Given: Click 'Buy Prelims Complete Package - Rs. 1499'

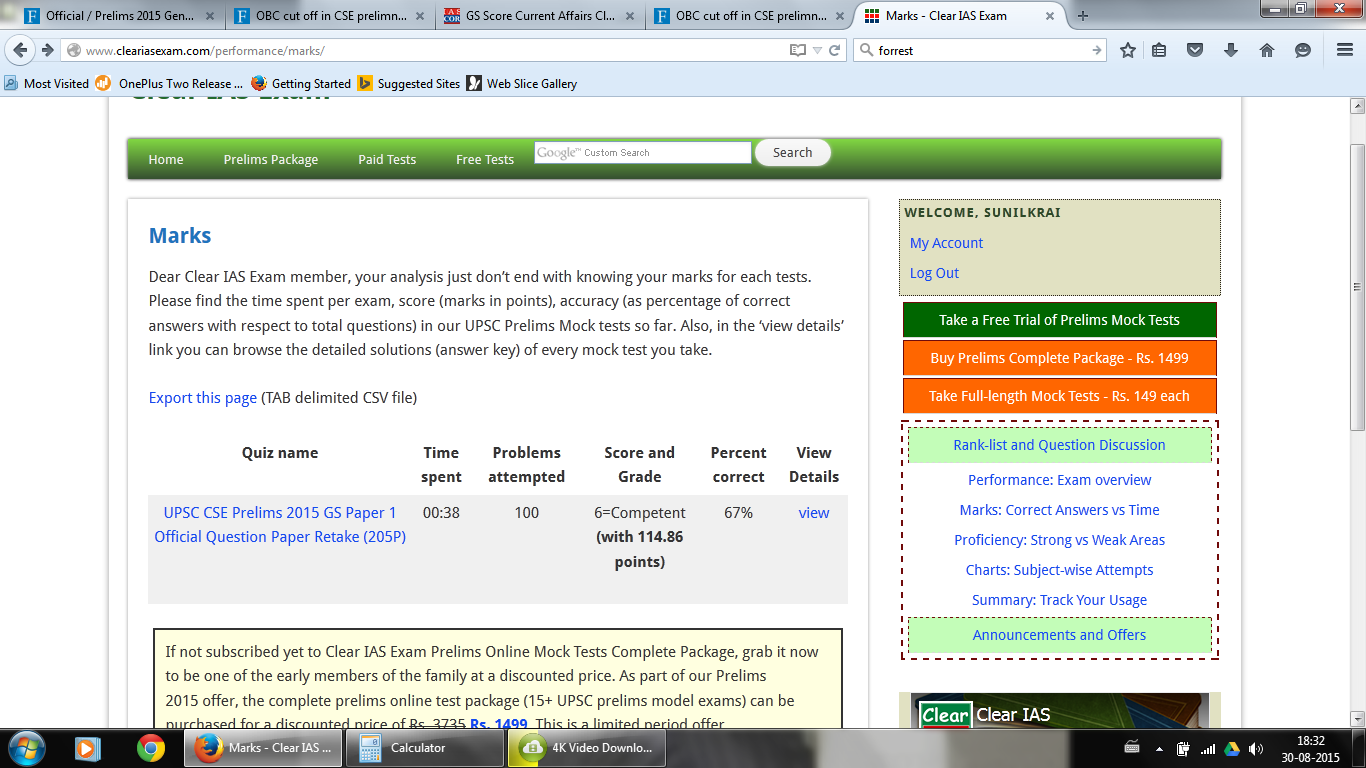Looking at the screenshot, I should point(1059,358).
